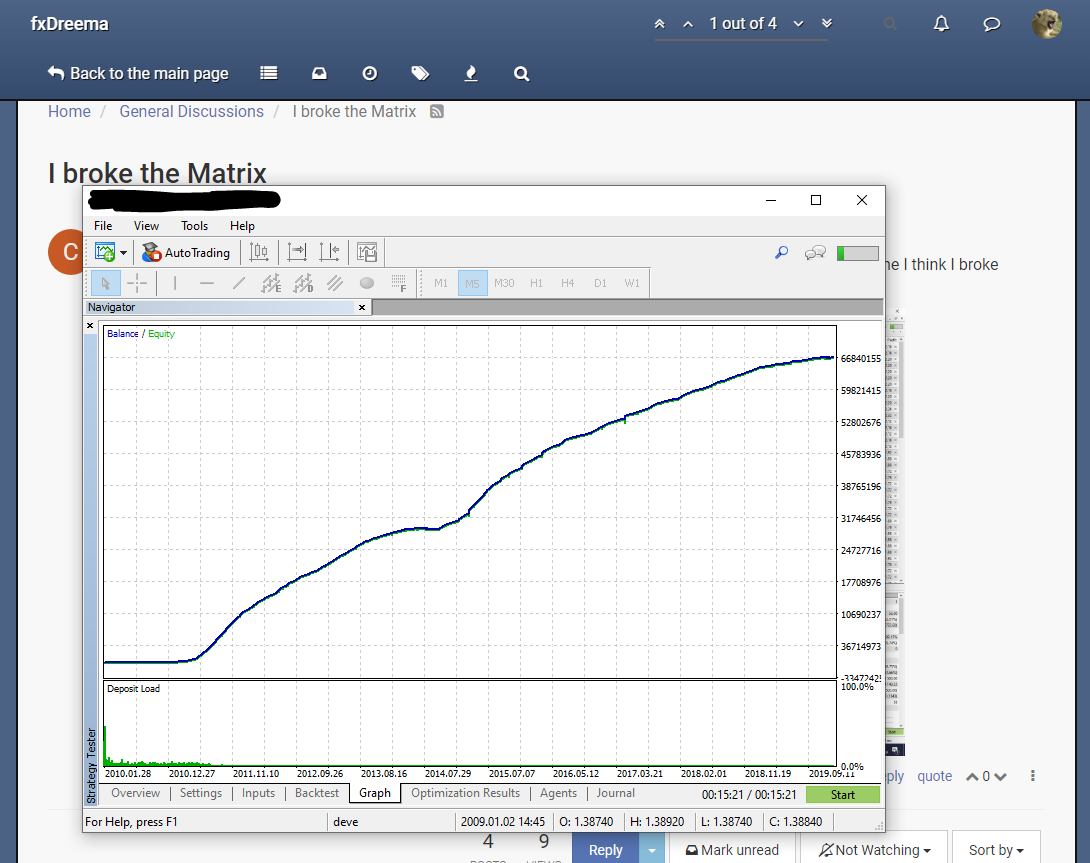Open Overview tab in Strategy Tester
Image resolution: width=1090 pixels, height=863 pixels.
(136, 793)
